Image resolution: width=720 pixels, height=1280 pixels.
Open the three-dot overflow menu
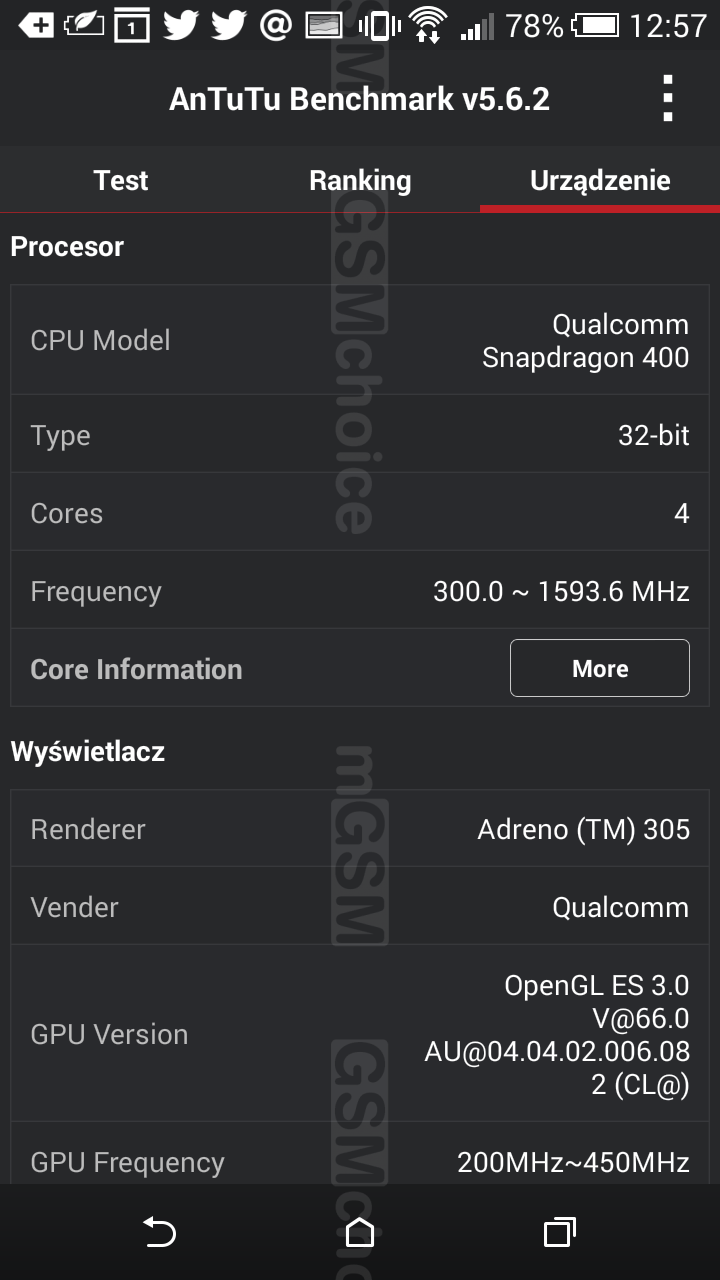point(668,98)
